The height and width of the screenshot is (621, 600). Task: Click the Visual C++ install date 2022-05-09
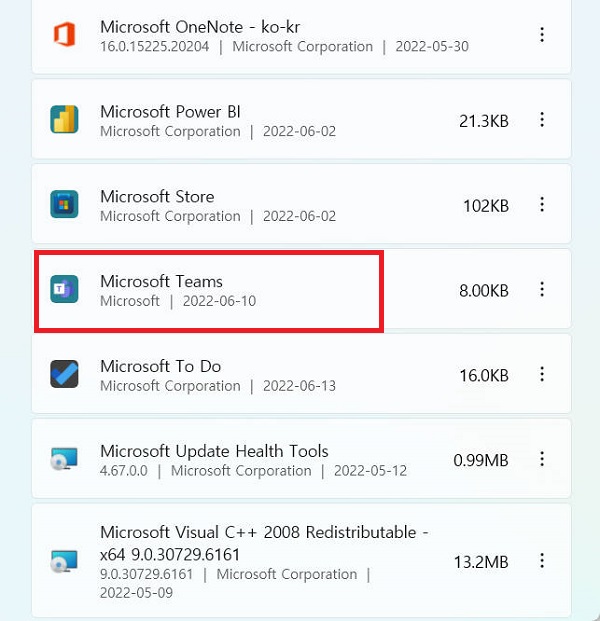click(x=137, y=593)
